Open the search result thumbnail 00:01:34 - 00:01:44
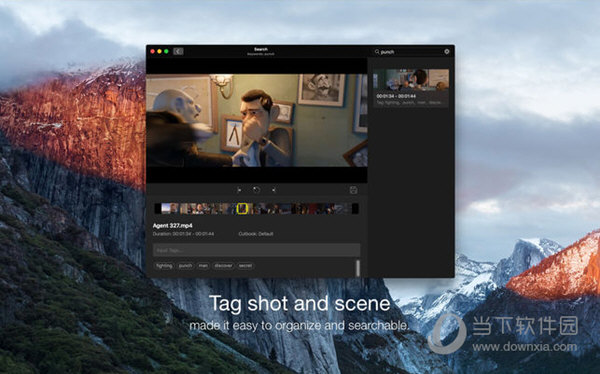Viewport: 600px width, 374px height. 411,88
